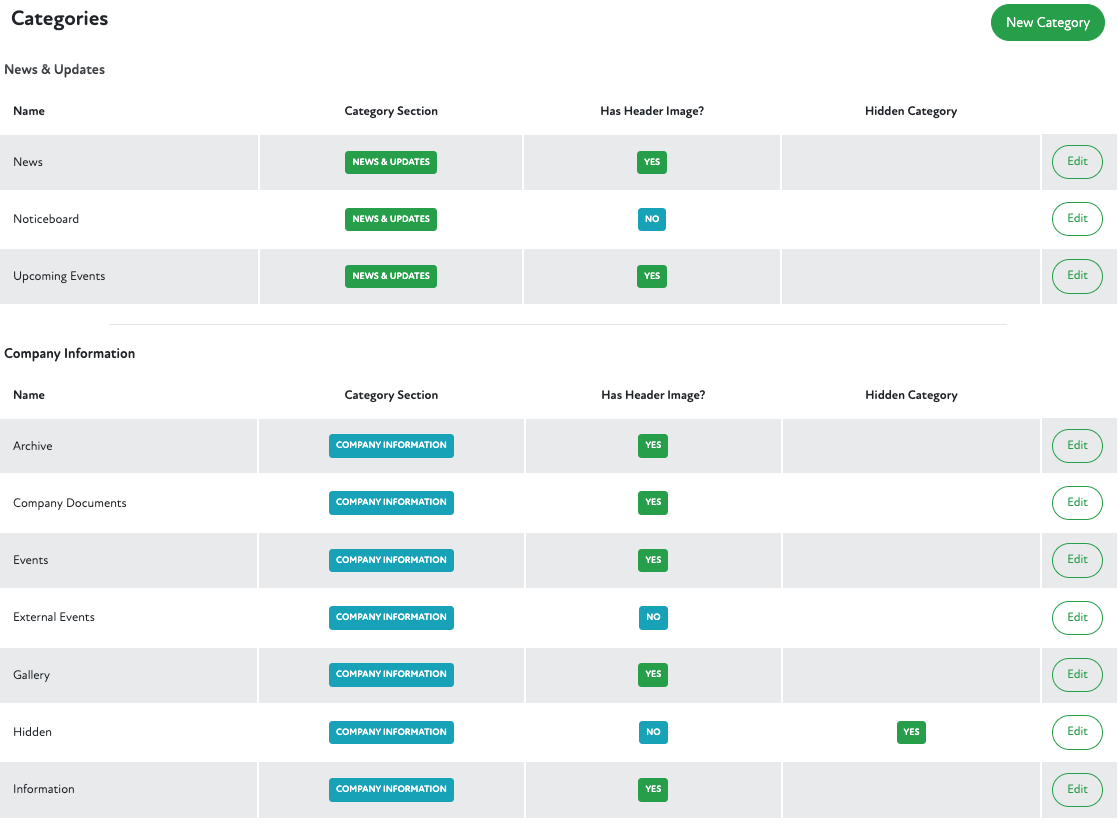
Task: Edit the External Events category
Action: [x=1077, y=618]
